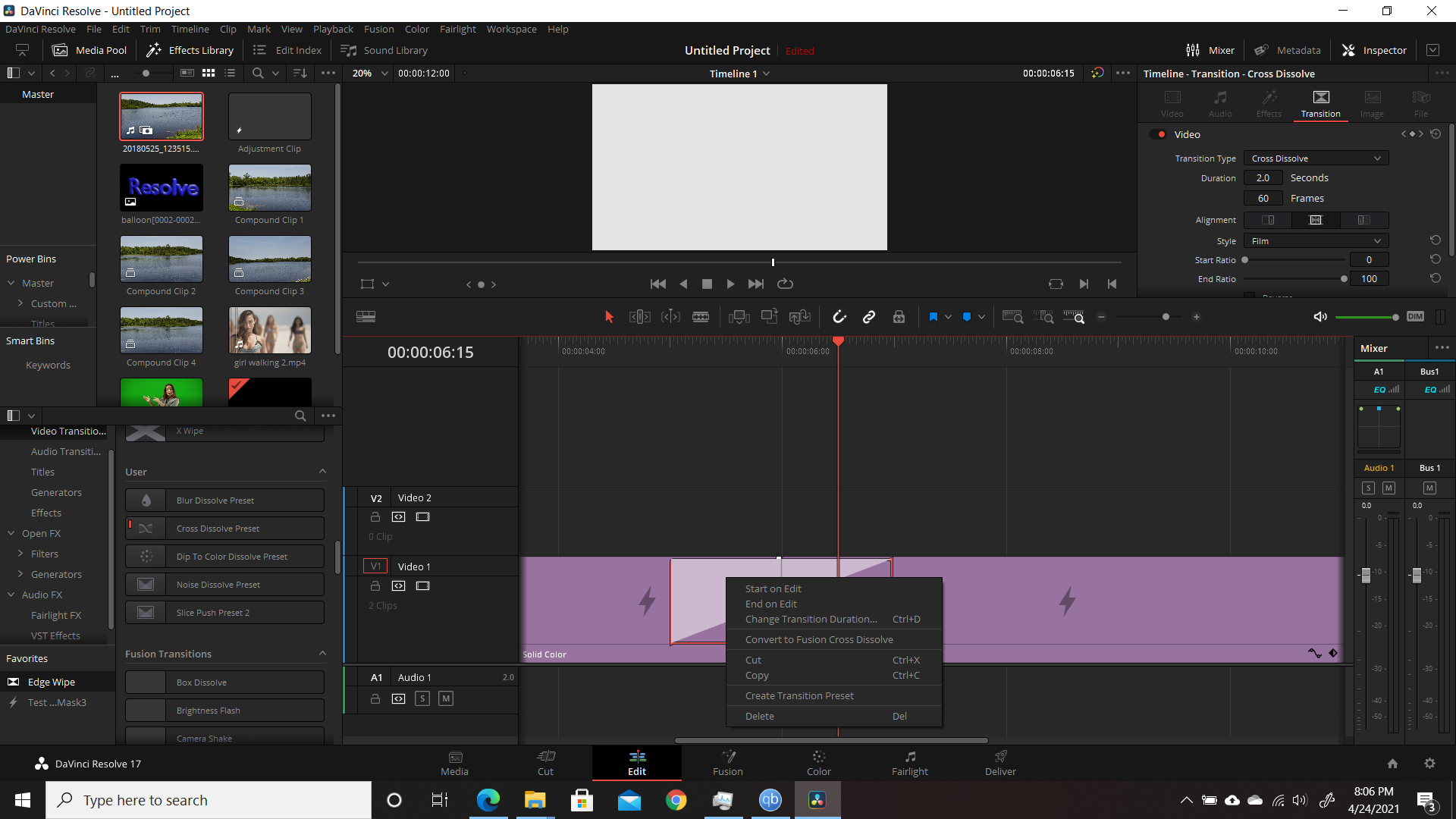Image resolution: width=1456 pixels, height=819 pixels.
Task: Click the Detail Zoom icon
Action: (x=1043, y=317)
